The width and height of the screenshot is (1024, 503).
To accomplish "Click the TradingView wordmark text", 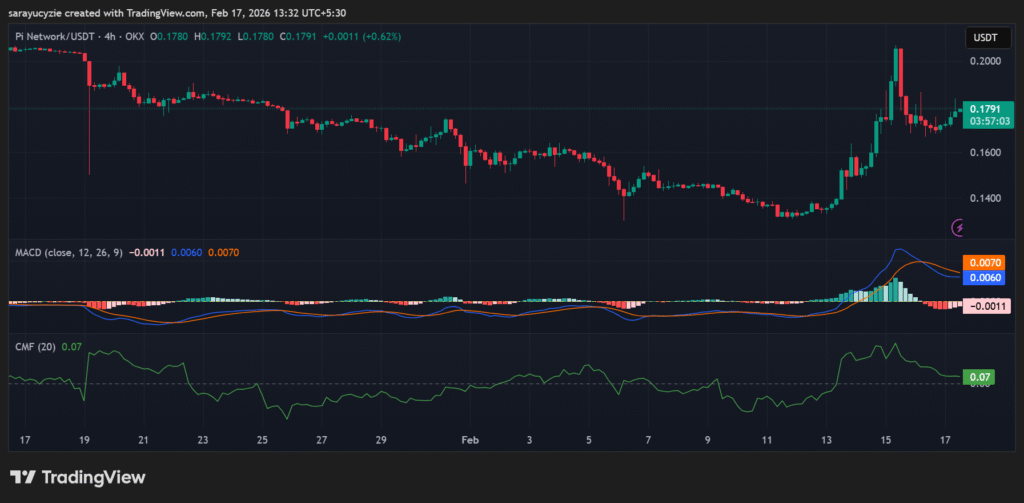I will 93,478.
